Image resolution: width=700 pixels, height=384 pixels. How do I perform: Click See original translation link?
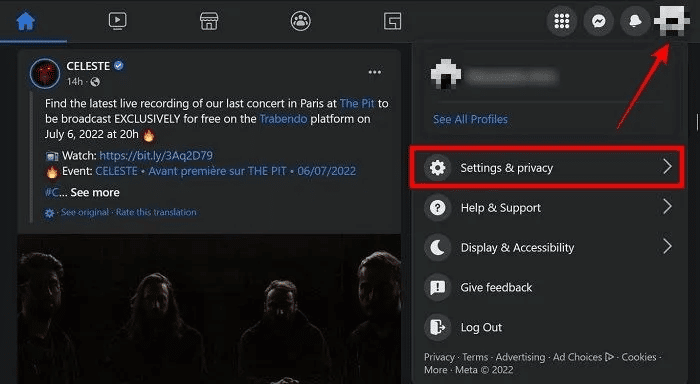point(84,212)
